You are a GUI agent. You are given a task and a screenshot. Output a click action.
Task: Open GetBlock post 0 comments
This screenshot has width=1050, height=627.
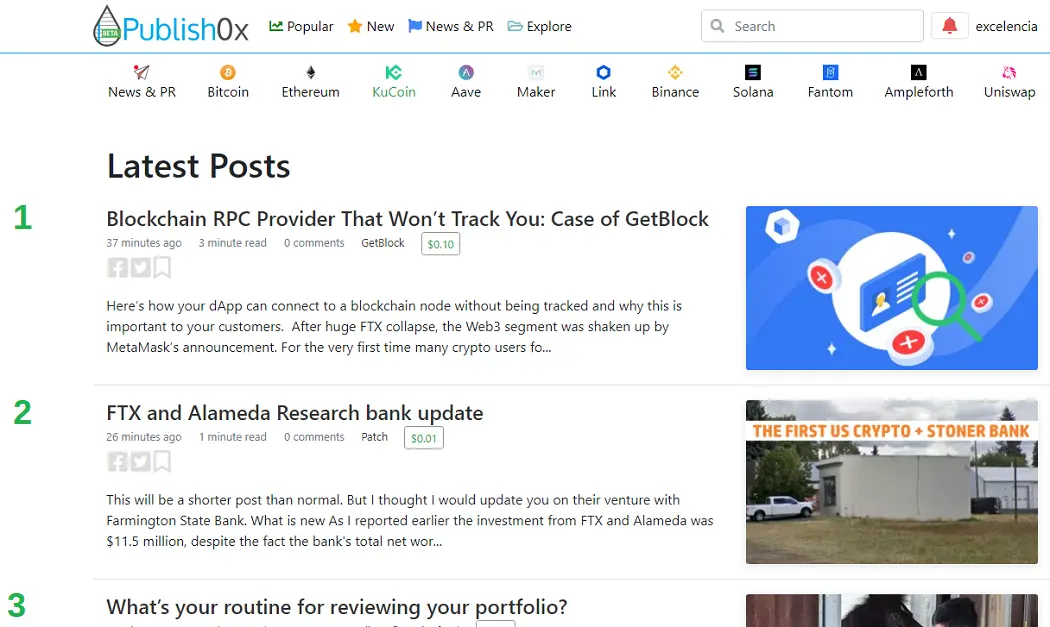pos(314,243)
